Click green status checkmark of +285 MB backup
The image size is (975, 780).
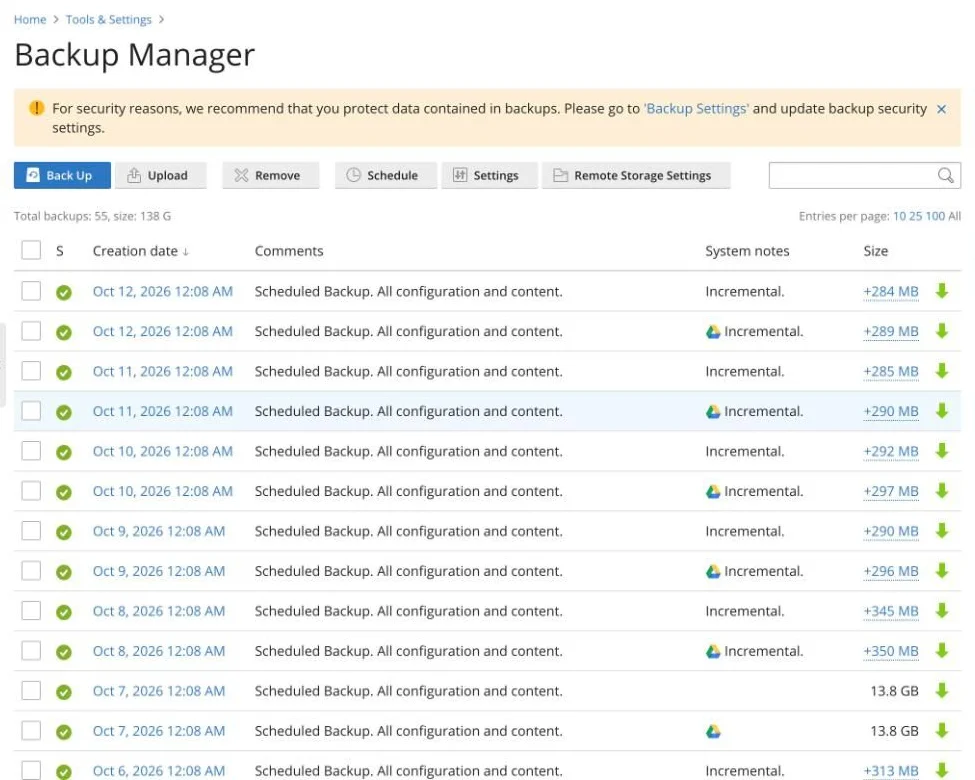pos(63,373)
